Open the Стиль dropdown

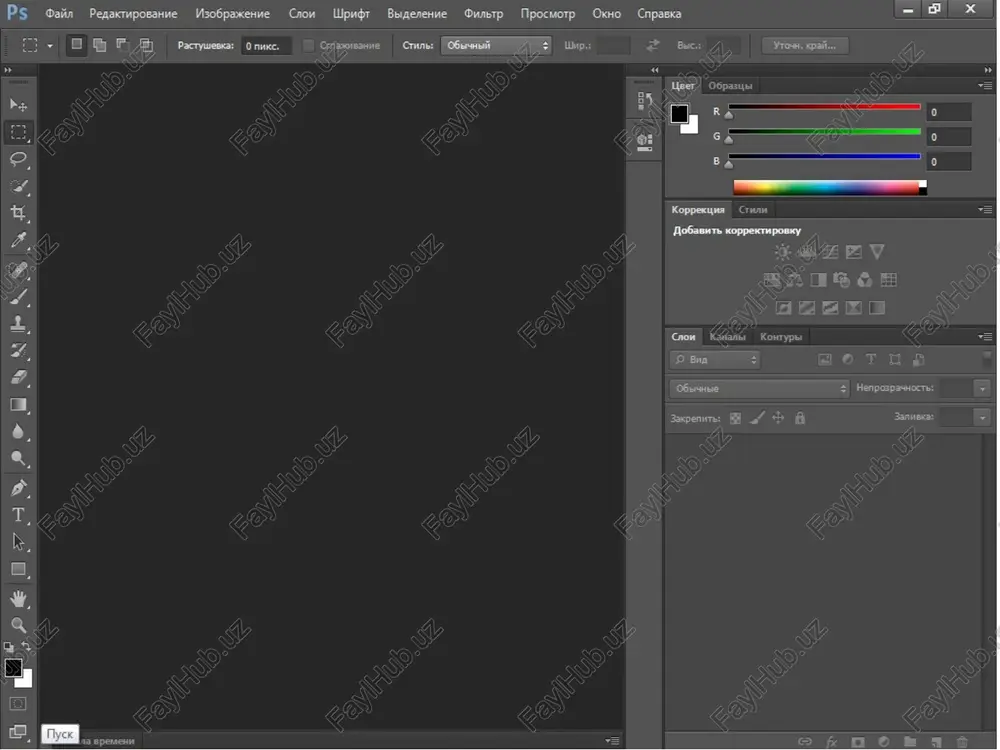point(496,45)
